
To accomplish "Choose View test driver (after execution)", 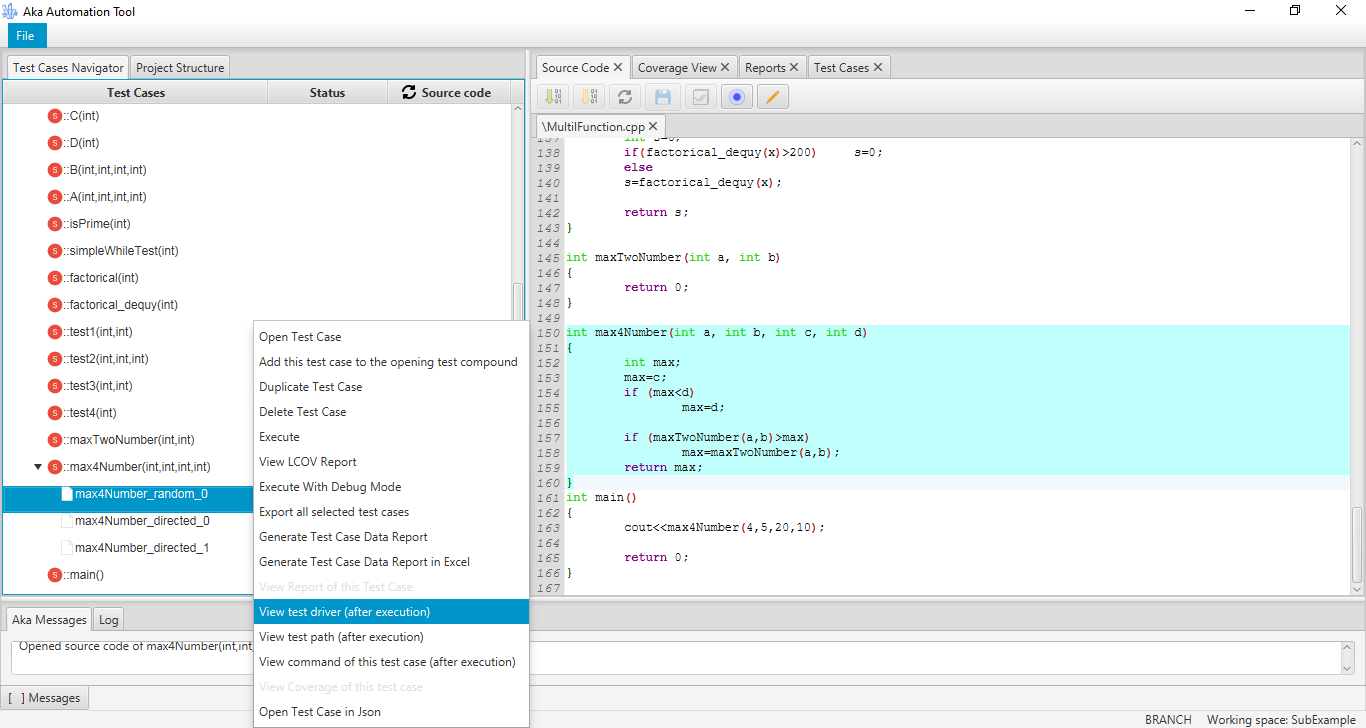I will coord(391,612).
